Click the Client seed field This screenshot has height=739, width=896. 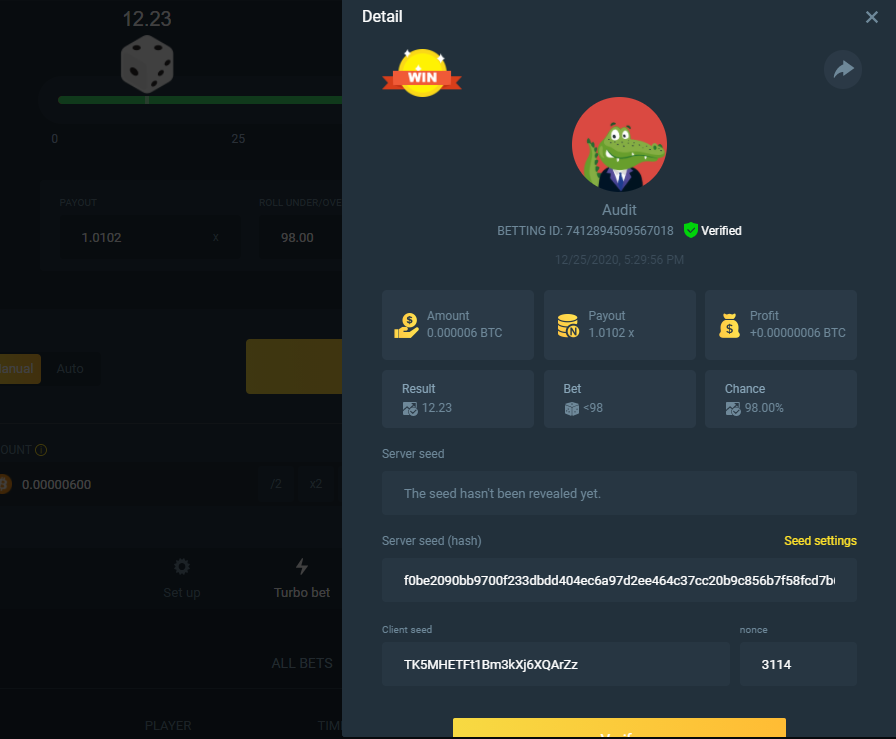click(x=555, y=664)
